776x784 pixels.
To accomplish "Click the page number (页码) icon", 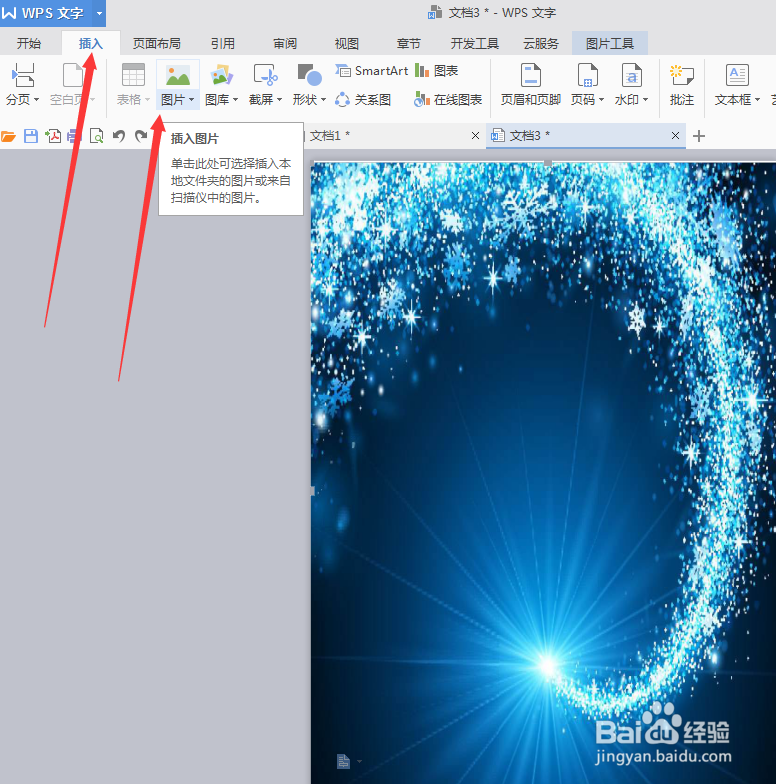I will click(588, 76).
